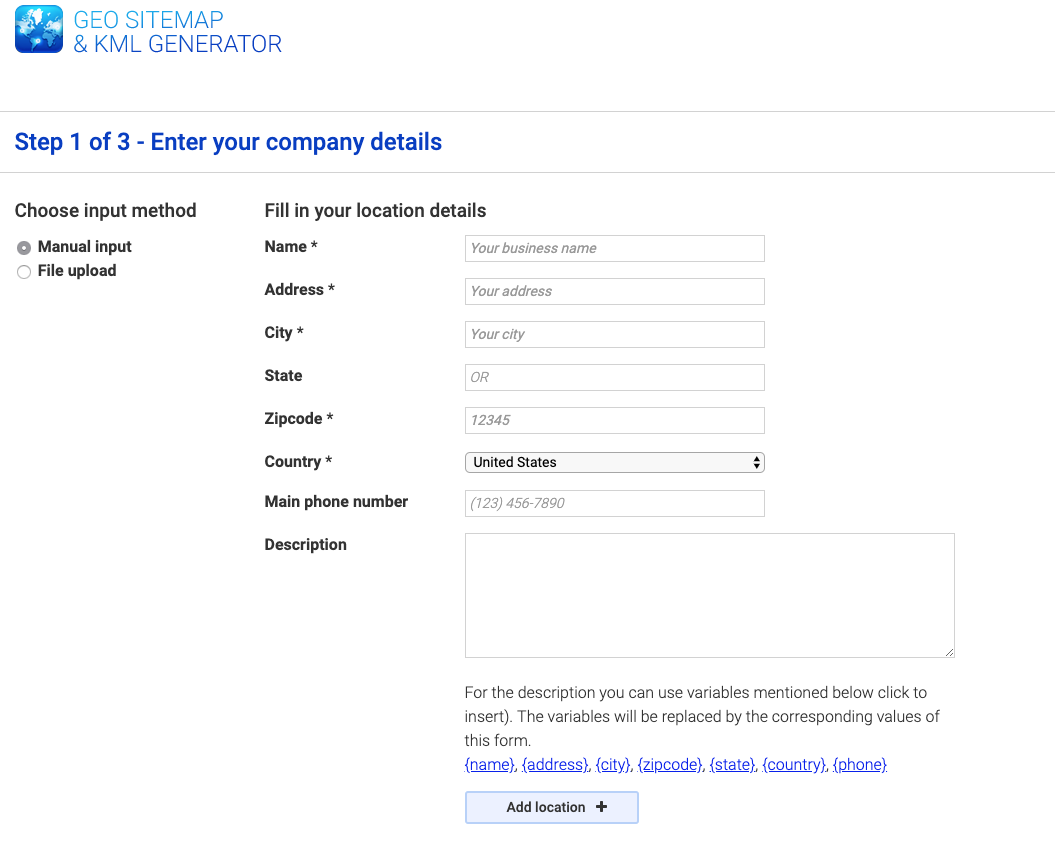This screenshot has width=1055, height=842.
Task: Insert the {name} variable
Action: (489, 765)
